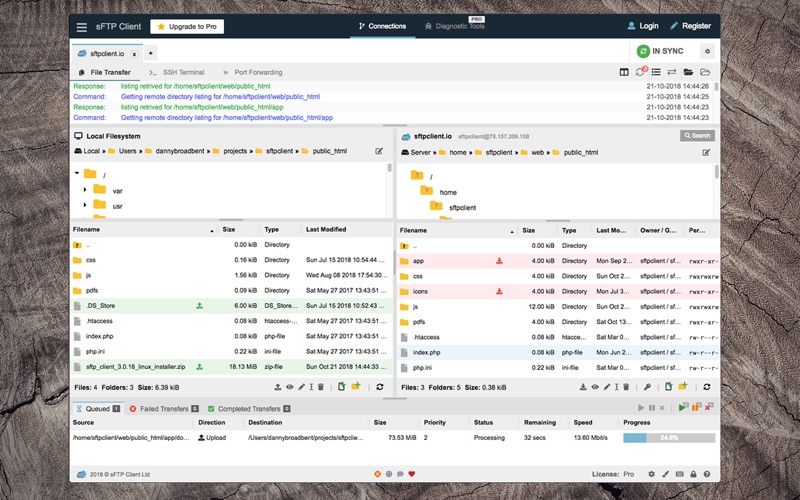Add a new connection tab with plus
This screenshot has width=800, height=500.
click(x=151, y=53)
